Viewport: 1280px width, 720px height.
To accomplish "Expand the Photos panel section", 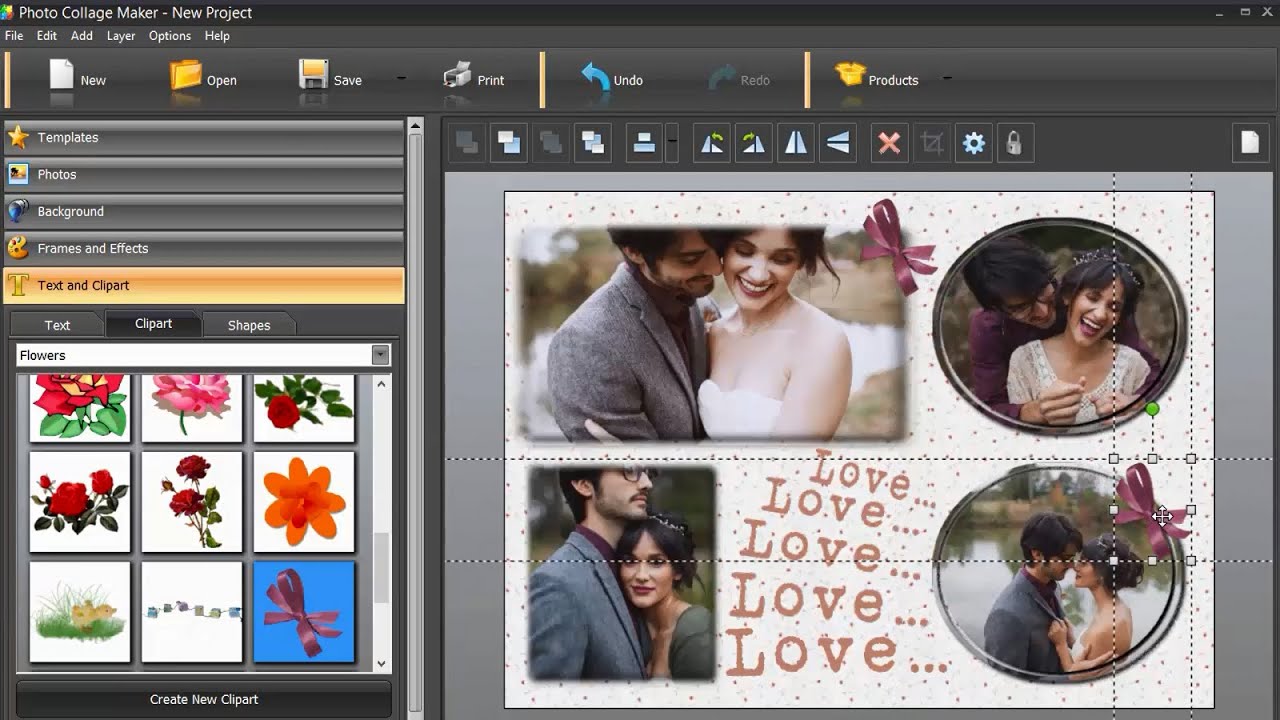I will point(204,174).
